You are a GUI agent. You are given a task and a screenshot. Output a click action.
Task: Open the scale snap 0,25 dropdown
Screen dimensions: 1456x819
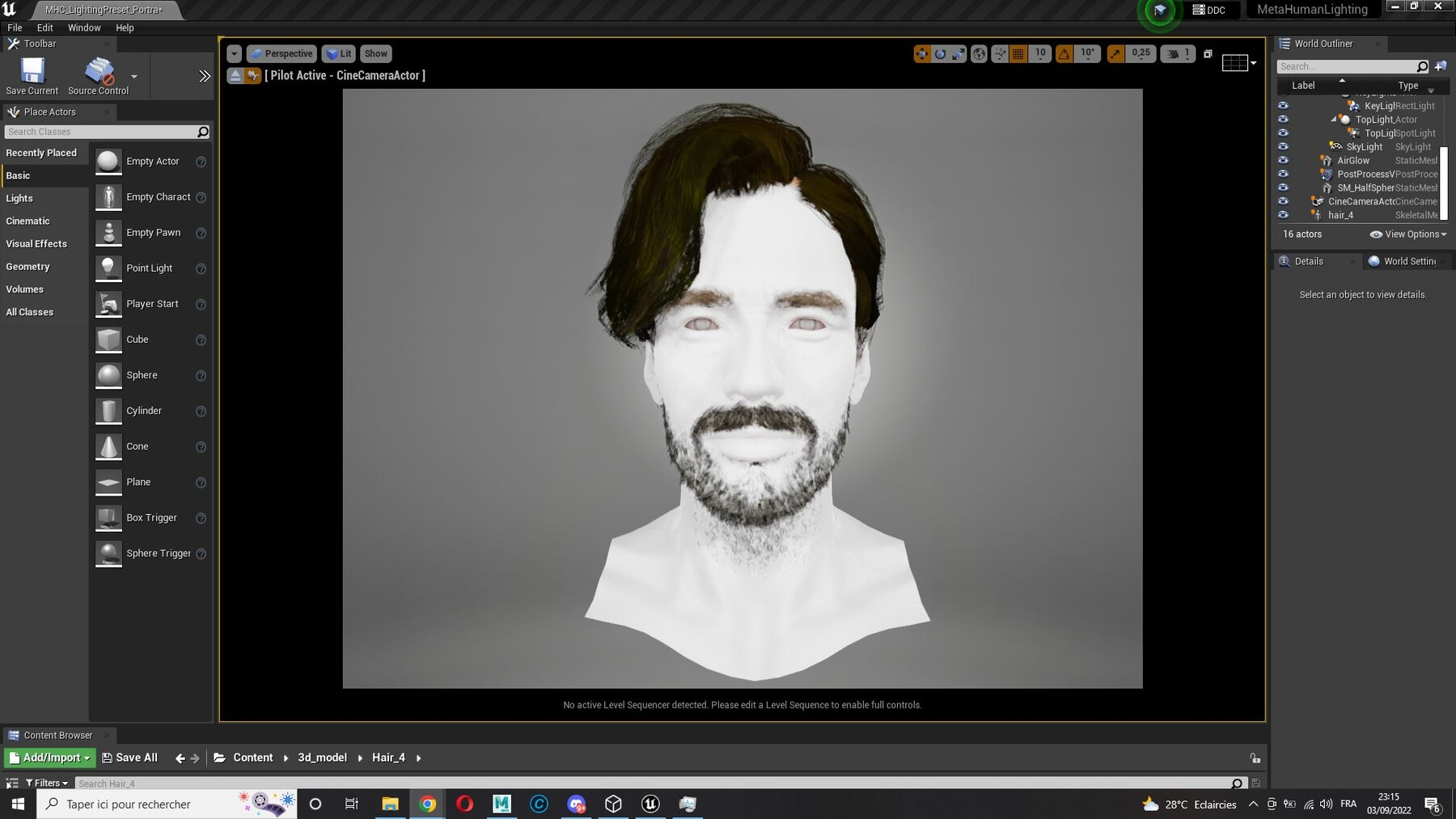tap(1141, 54)
